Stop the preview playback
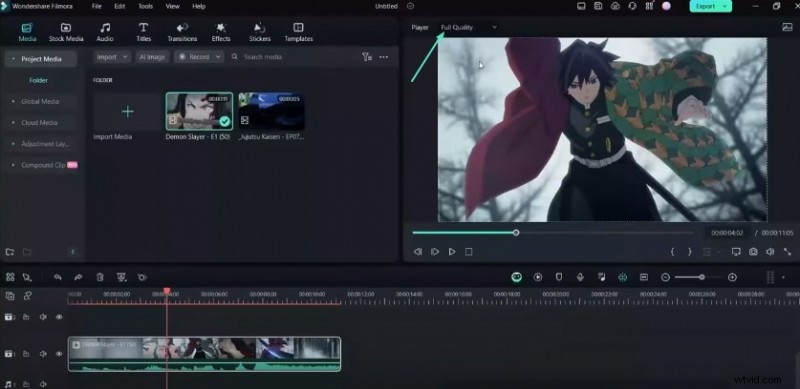 click(x=469, y=252)
